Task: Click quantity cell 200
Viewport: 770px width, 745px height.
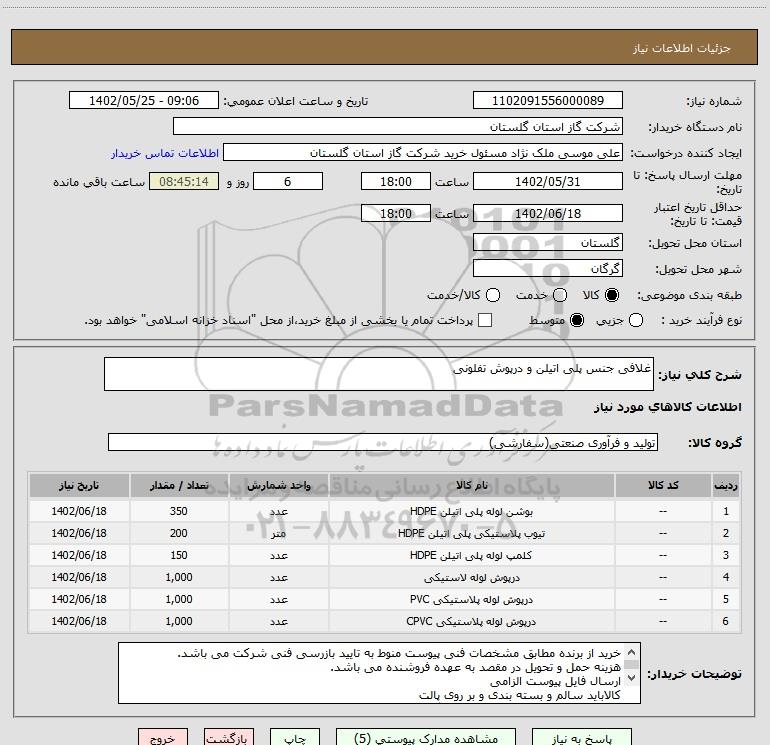Action: [x=179, y=533]
